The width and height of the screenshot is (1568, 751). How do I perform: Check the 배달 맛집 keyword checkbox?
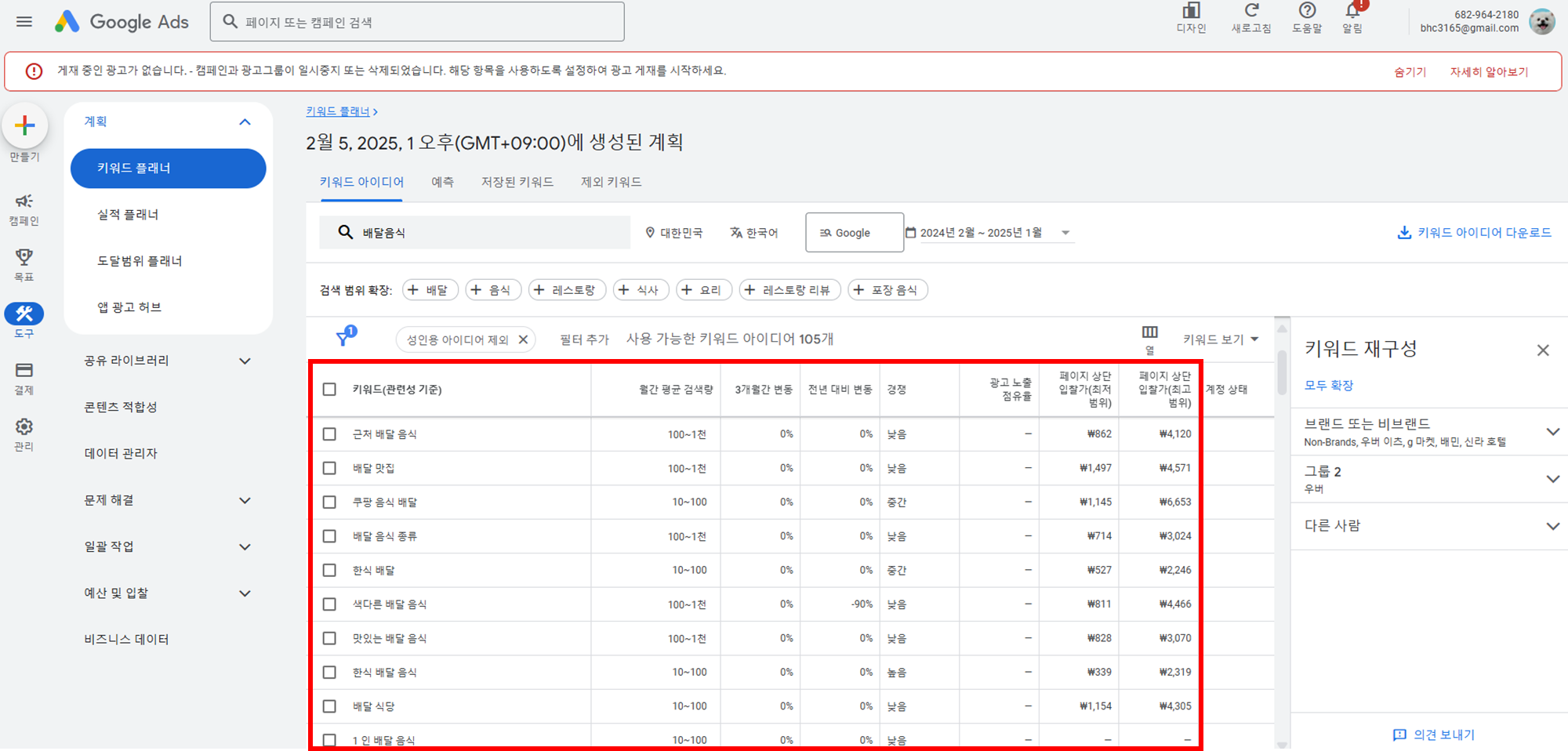click(x=329, y=468)
